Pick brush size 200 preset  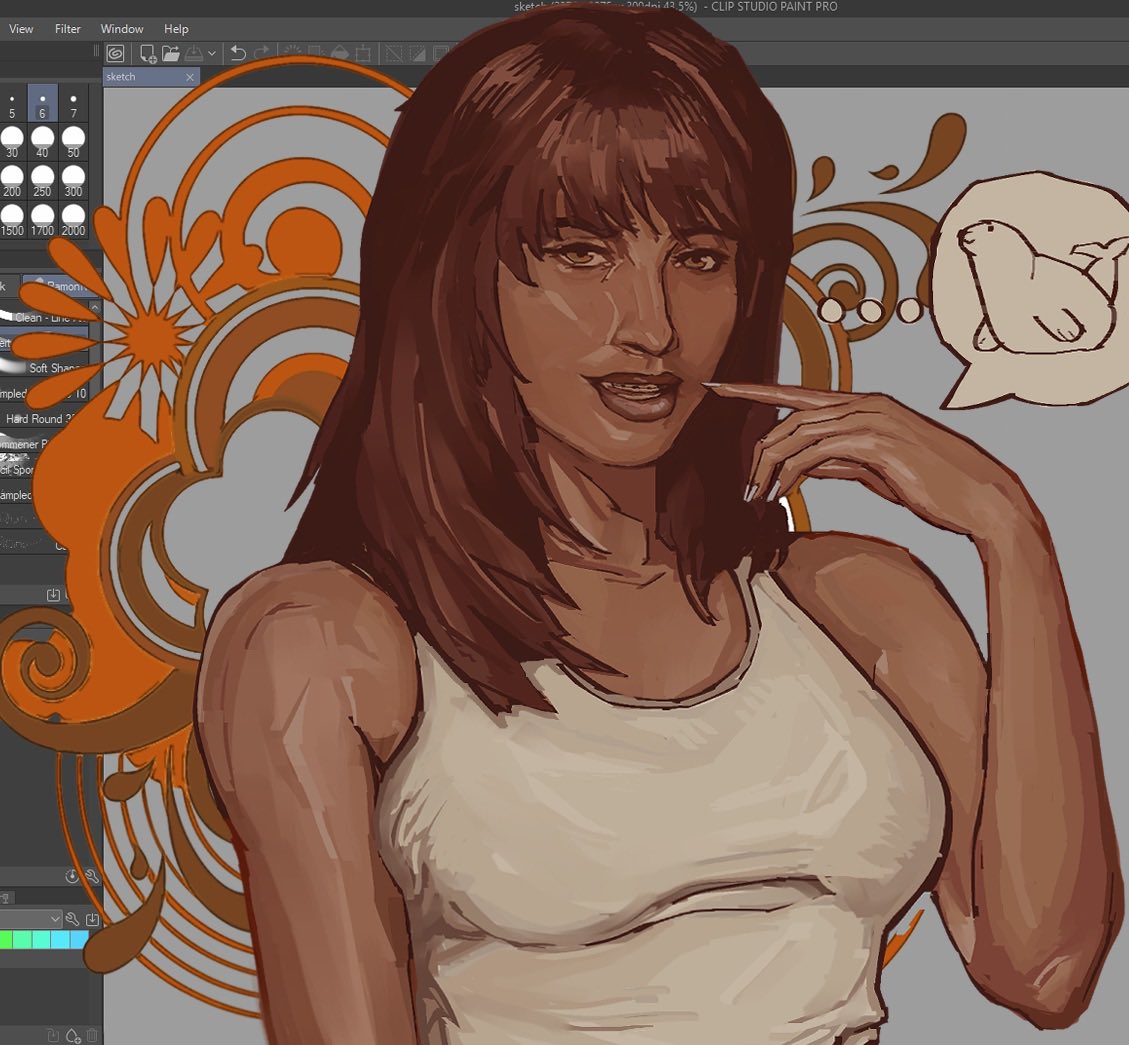pyautogui.click(x=12, y=181)
